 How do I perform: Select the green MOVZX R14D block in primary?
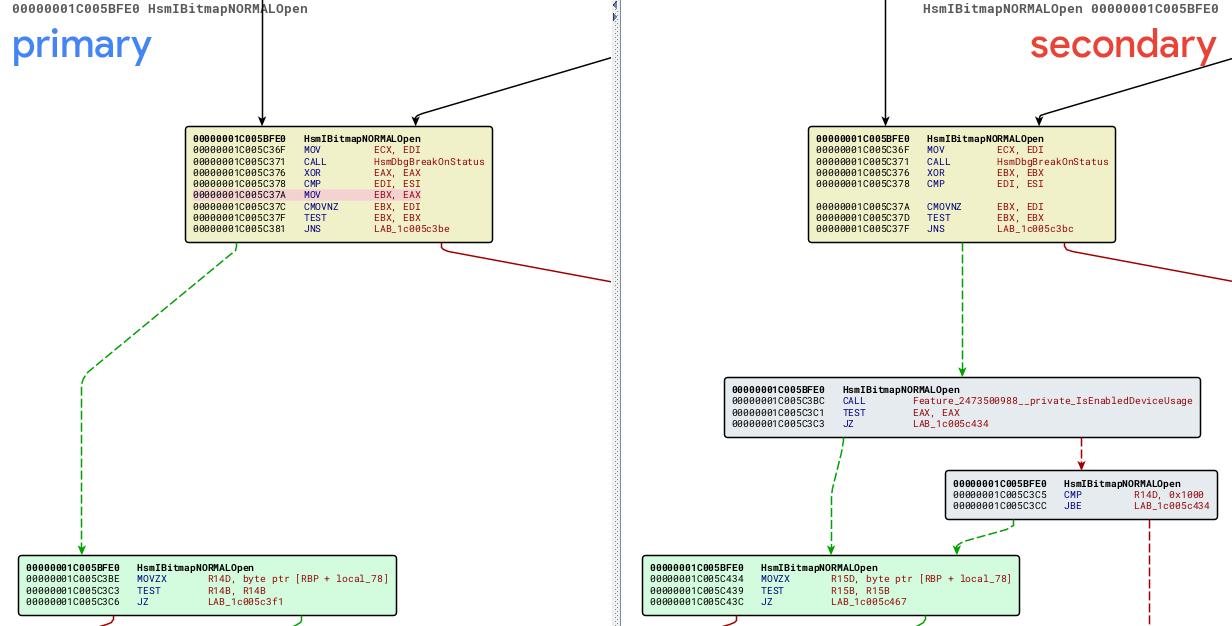tap(207, 586)
